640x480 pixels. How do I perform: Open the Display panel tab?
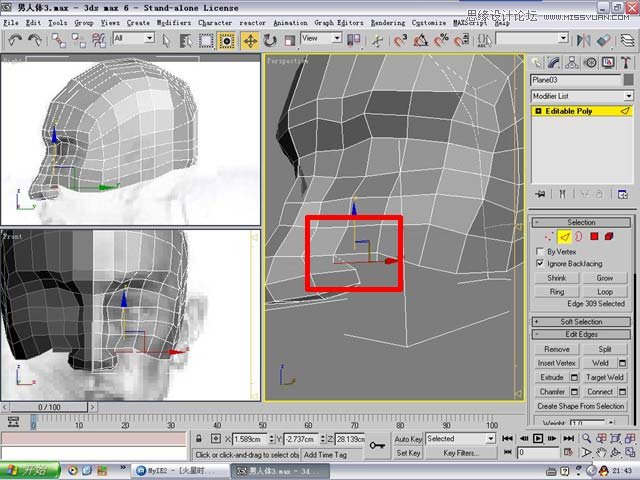pos(608,62)
